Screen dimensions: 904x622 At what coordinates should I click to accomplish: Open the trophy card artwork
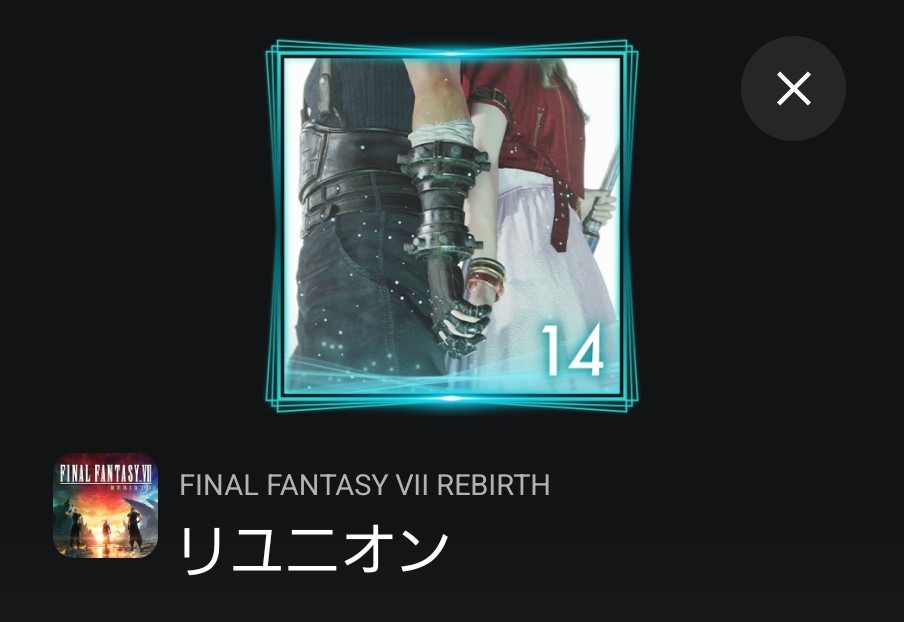tap(452, 225)
